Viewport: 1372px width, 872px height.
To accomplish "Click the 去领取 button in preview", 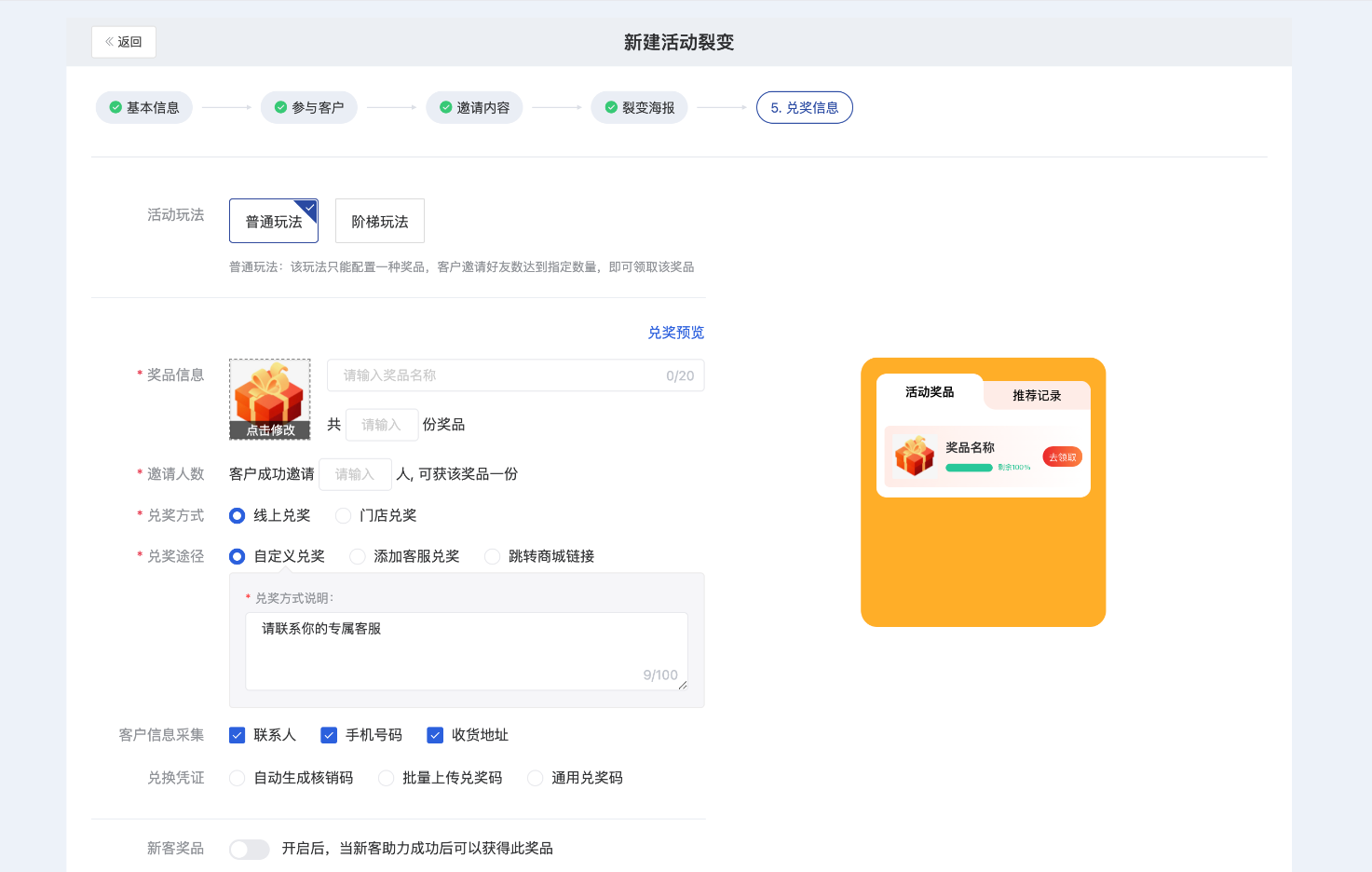I will click(1062, 456).
